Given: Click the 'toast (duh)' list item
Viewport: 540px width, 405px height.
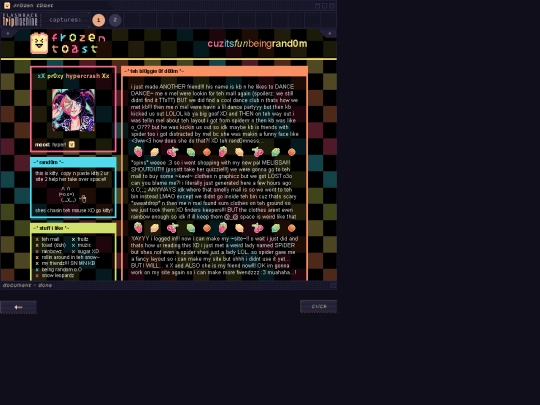Looking at the screenshot, I should 54,245.
